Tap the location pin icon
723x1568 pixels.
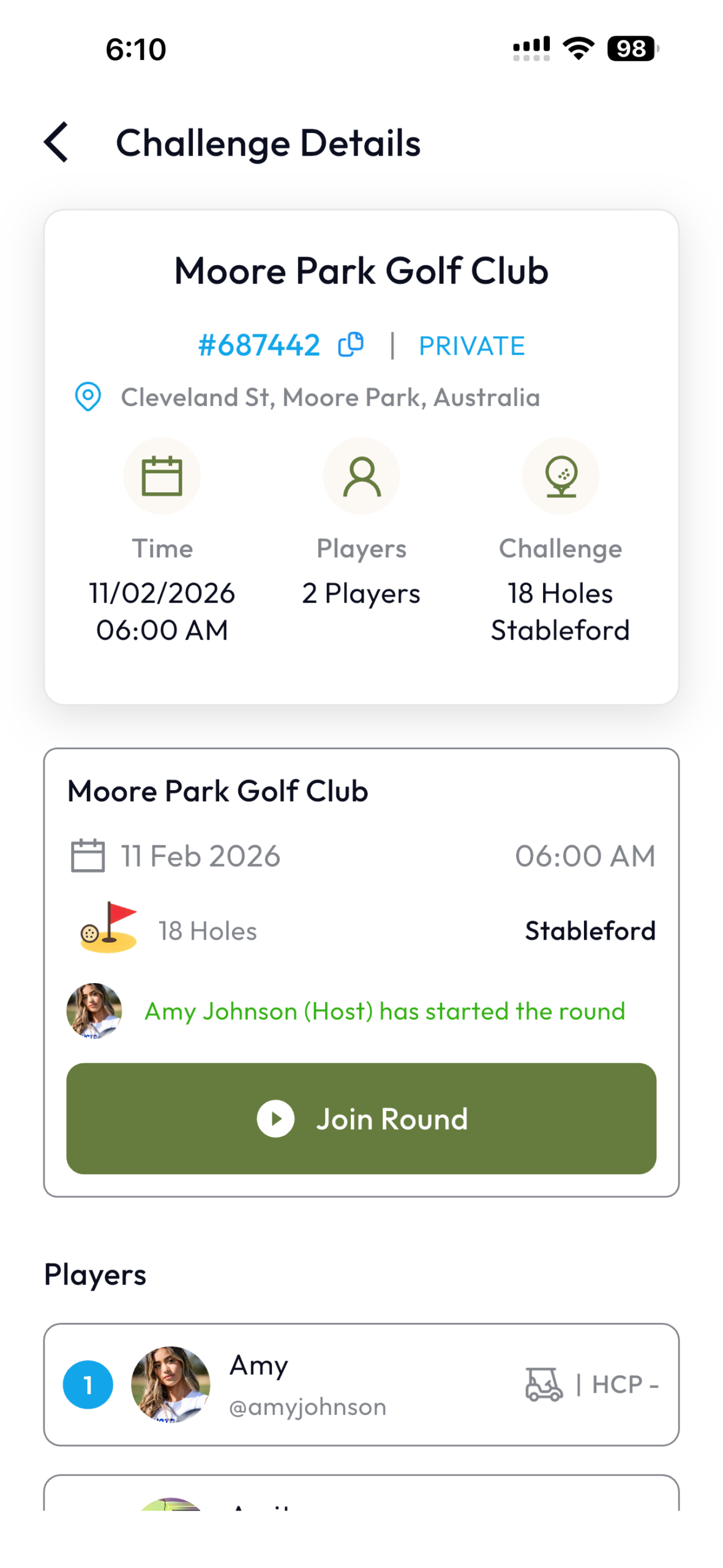tap(88, 396)
